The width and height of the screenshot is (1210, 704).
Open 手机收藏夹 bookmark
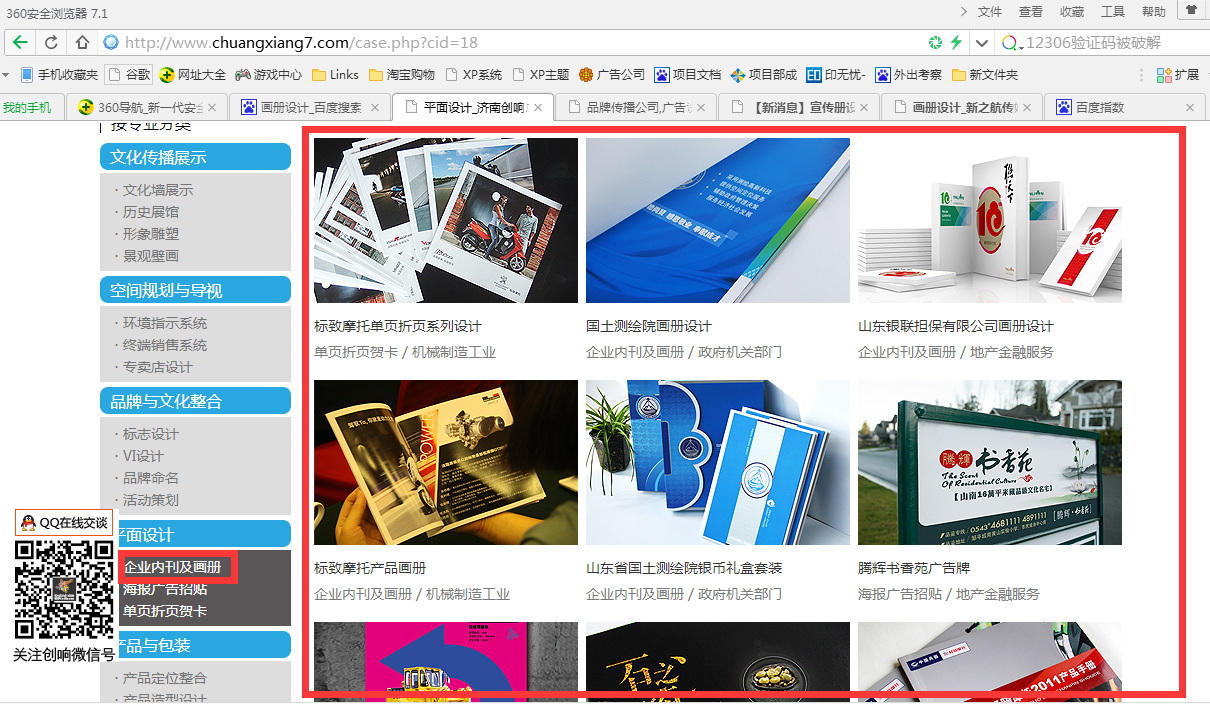tap(59, 74)
